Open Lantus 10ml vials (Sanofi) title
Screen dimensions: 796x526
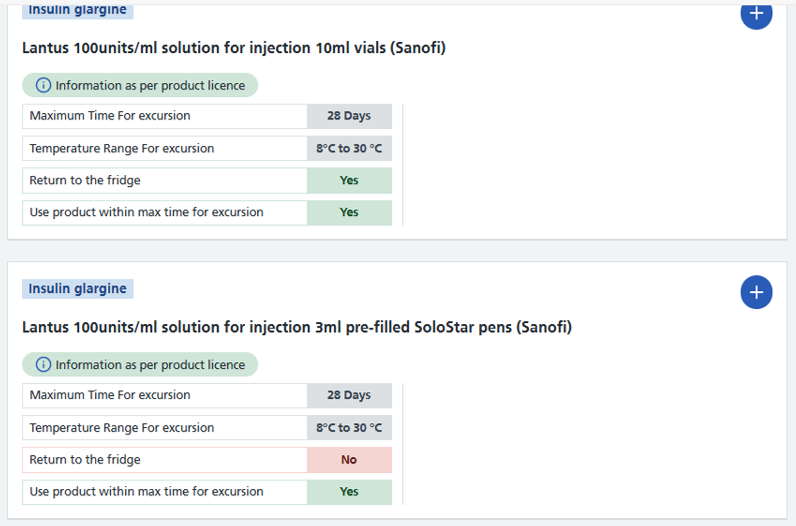pos(234,48)
